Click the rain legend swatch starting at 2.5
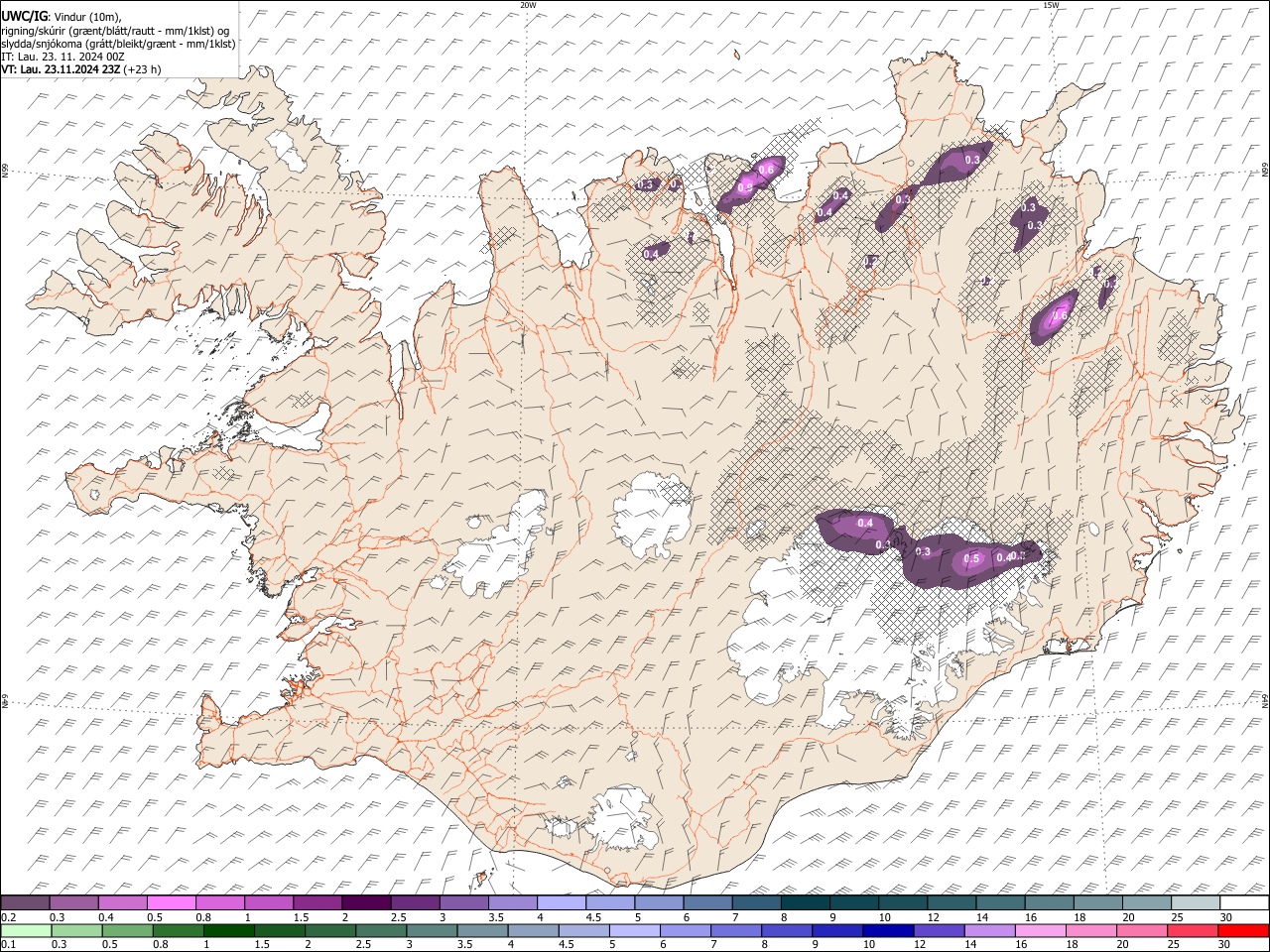The image size is (1270, 952). tap(380, 930)
